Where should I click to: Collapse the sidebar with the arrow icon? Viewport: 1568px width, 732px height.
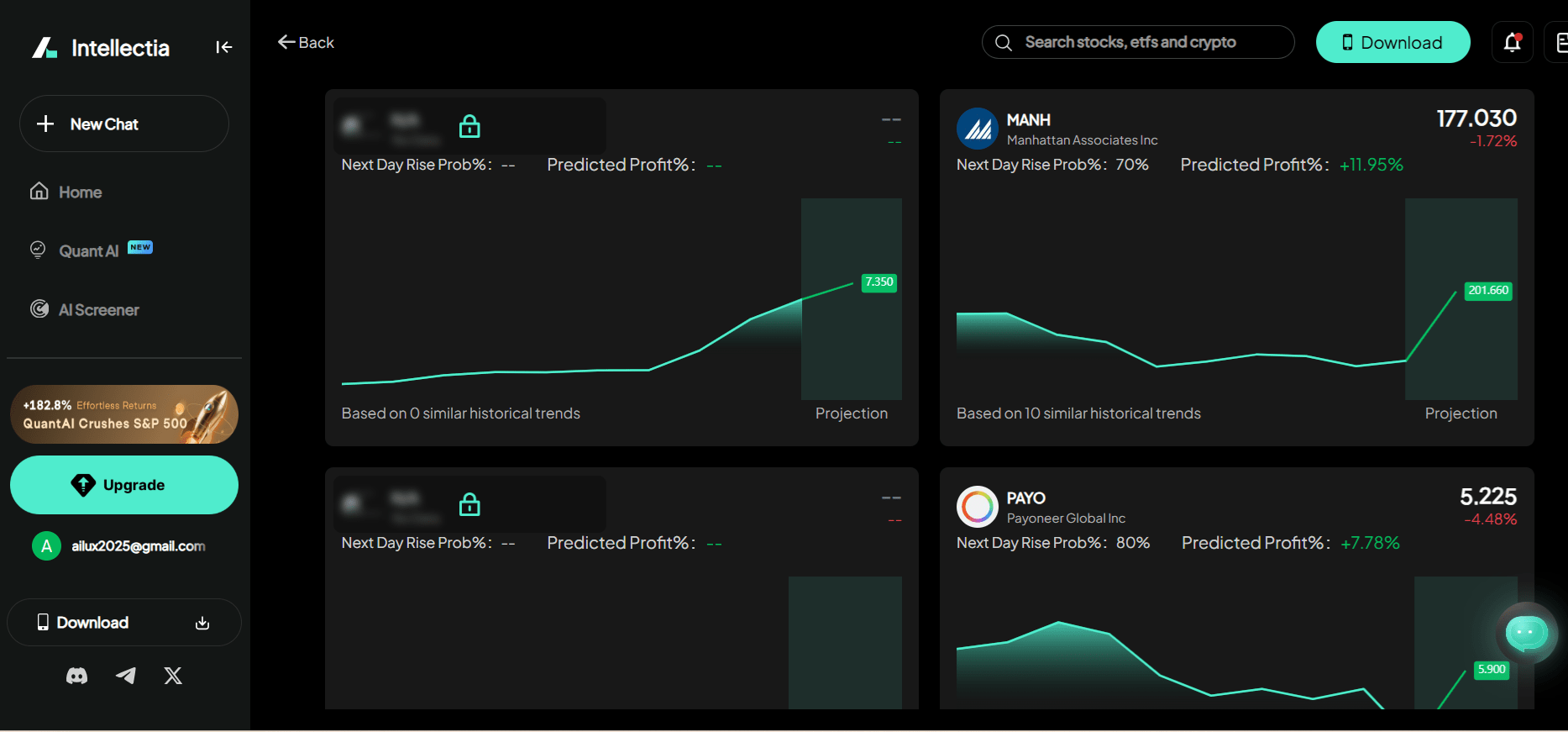coord(223,47)
